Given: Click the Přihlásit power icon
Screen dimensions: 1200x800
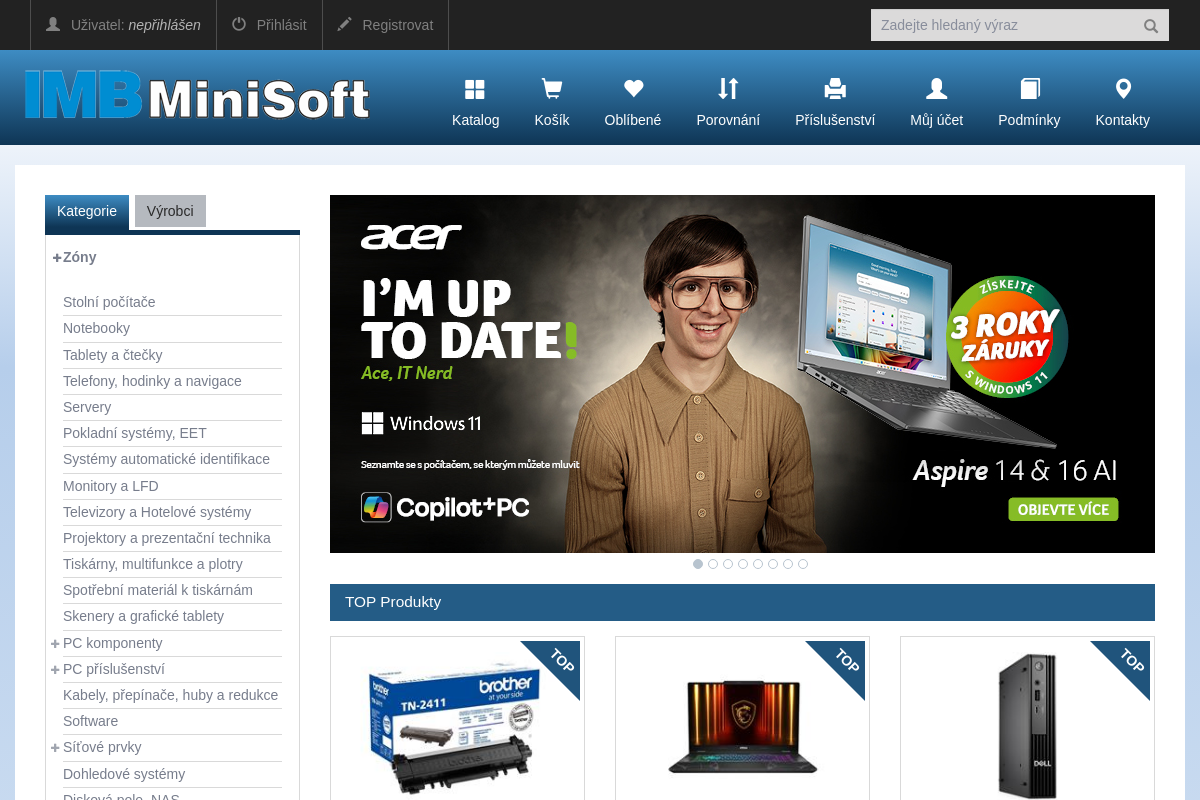Looking at the screenshot, I should [x=239, y=24].
